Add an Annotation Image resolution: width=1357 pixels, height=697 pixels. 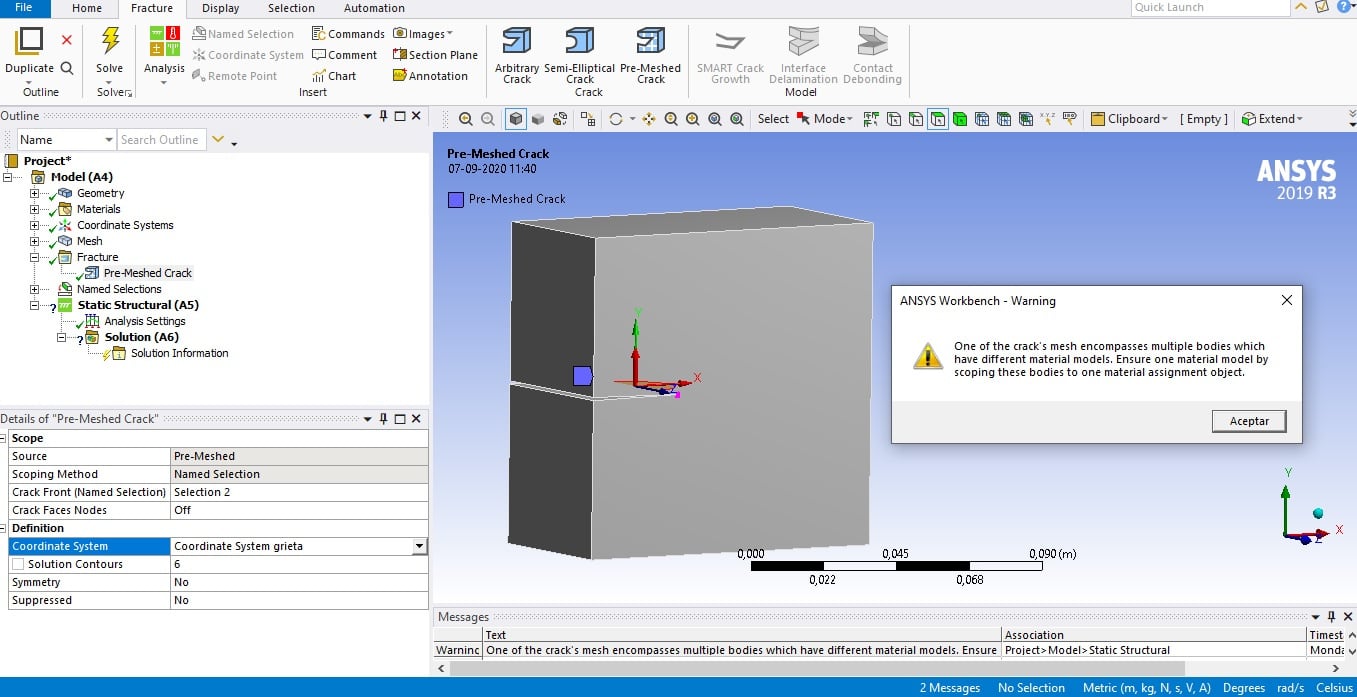click(x=430, y=76)
